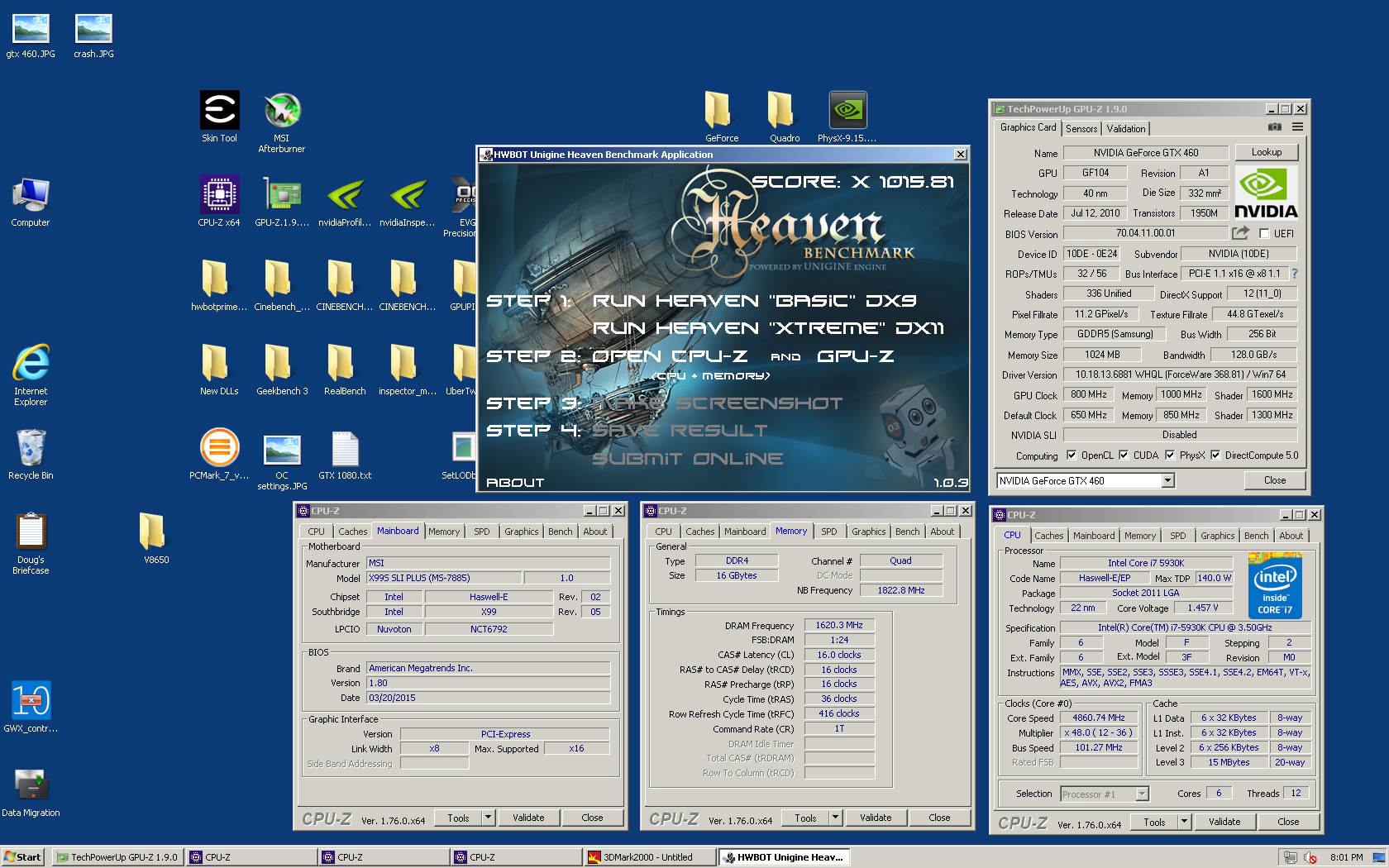Expand the NVIDIA GeForce GTX 460 GPU dropdown
Image resolution: width=1389 pixels, height=868 pixels.
click(1167, 480)
